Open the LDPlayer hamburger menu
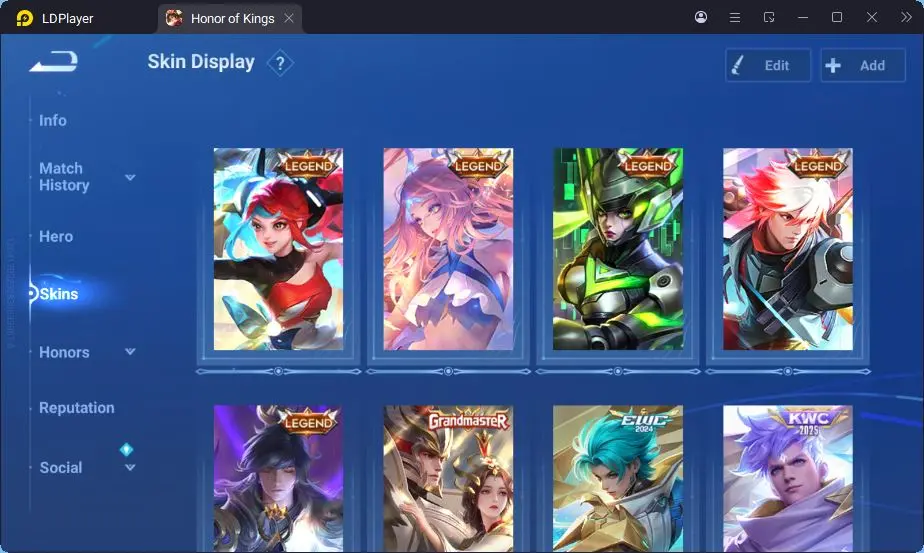This screenshot has height=553, width=924. (735, 18)
